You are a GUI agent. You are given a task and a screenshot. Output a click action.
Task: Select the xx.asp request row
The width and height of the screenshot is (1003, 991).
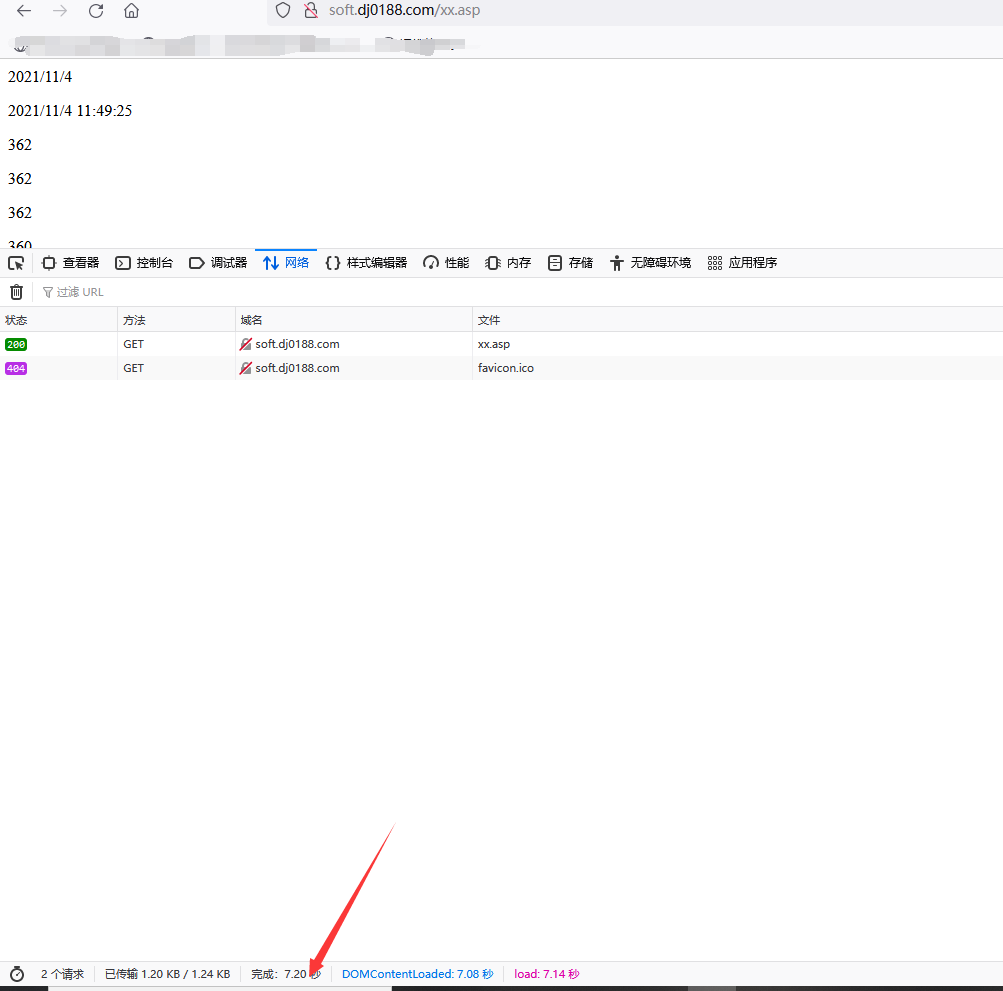click(494, 344)
